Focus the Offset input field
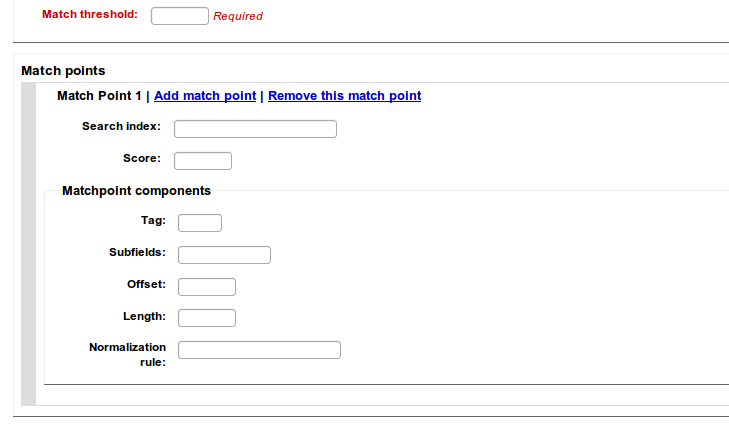The width and height of the screenshot is (729, 425). coord(207,287)
